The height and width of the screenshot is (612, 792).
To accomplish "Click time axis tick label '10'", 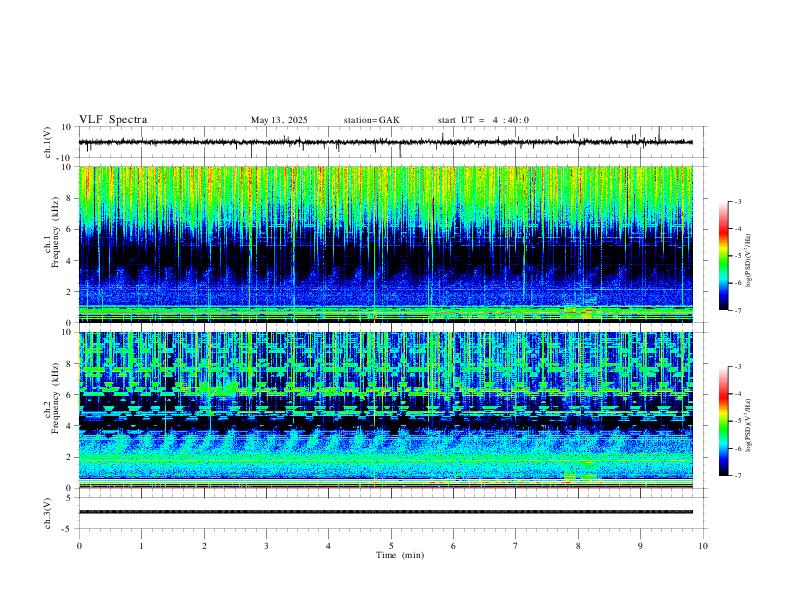I will tap(703, 546).
